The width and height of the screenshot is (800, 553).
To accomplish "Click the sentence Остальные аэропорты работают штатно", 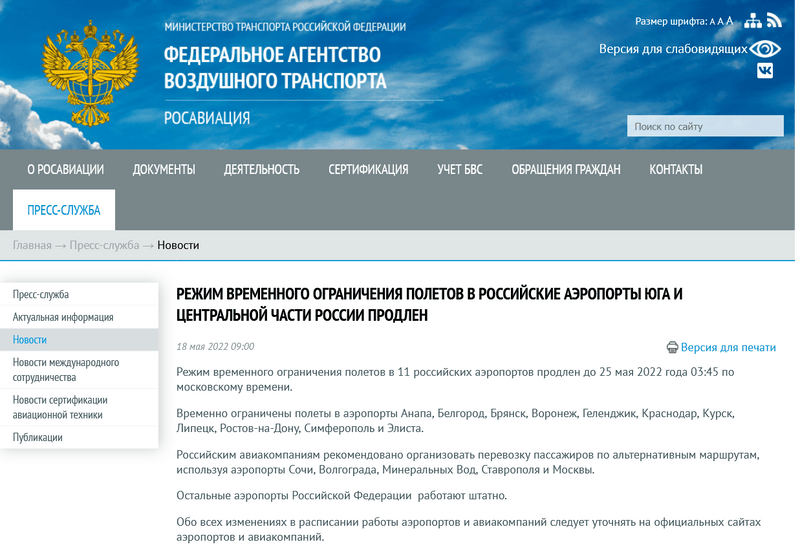I will [x=342, y=495].
